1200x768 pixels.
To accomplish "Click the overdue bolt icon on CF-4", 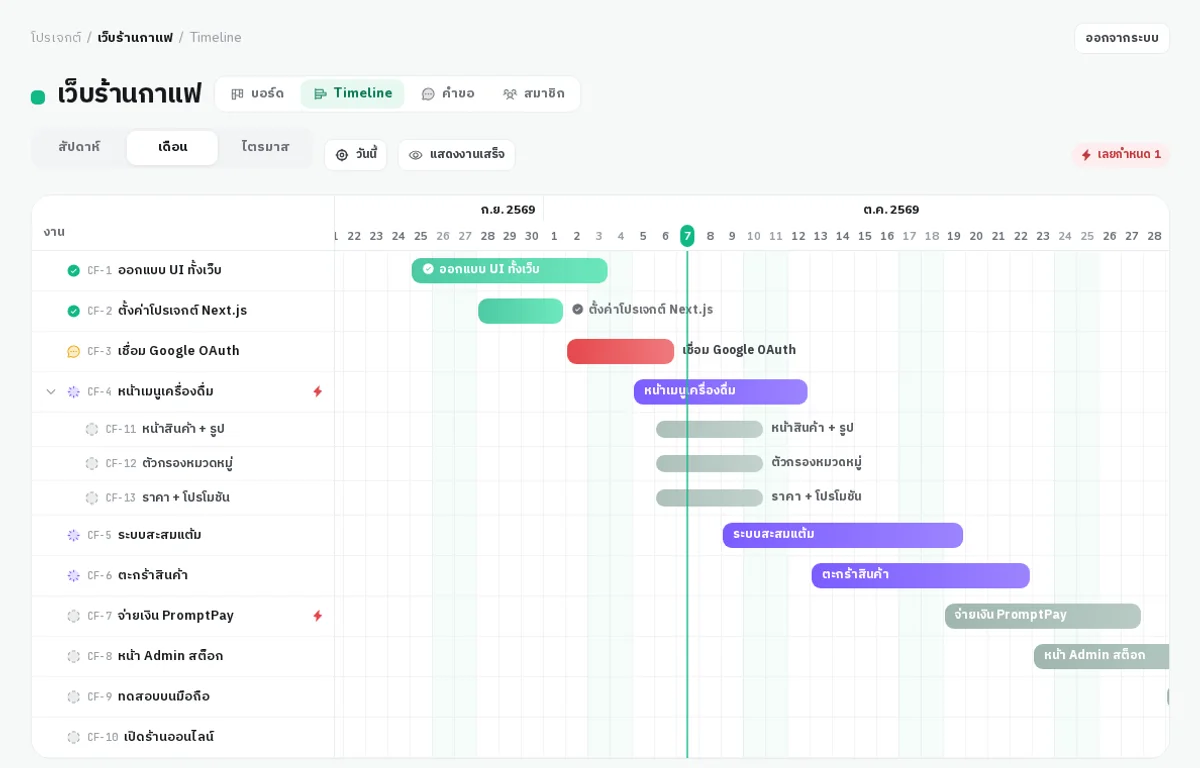I will [318, 392].
